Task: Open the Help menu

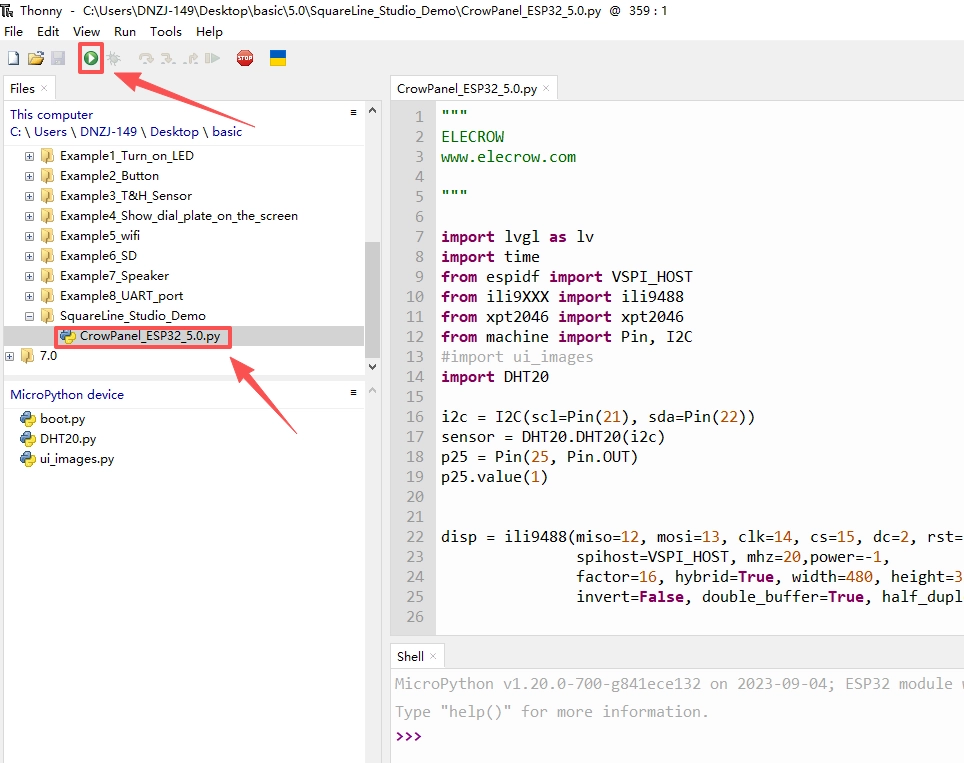Action: click(x=209, y=31)
